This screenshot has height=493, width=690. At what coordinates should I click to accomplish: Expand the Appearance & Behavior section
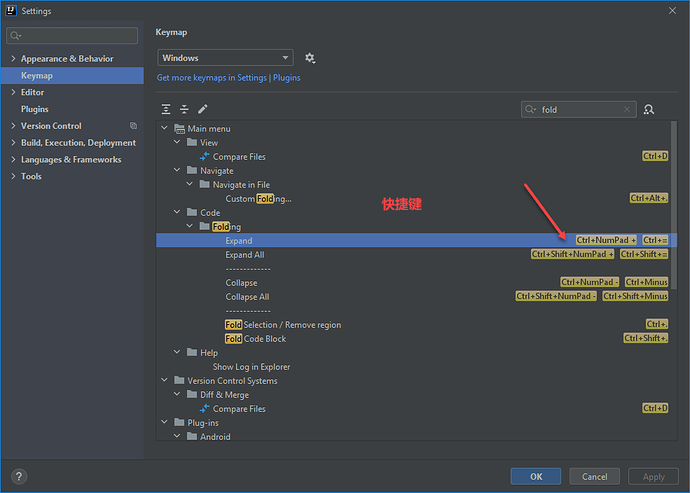(x=12, y=59)
